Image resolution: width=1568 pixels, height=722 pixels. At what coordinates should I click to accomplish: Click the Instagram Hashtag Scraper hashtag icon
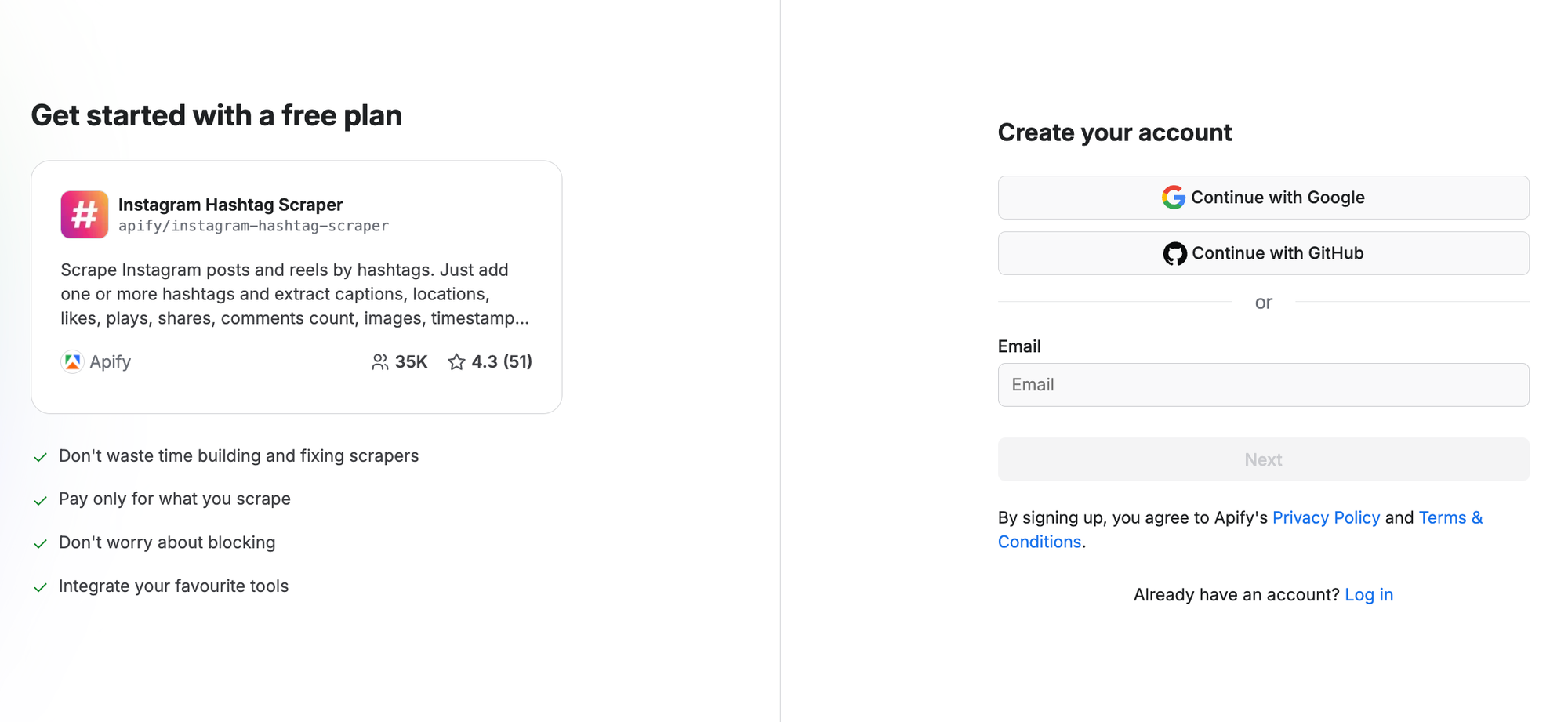[x=84, y=214]
